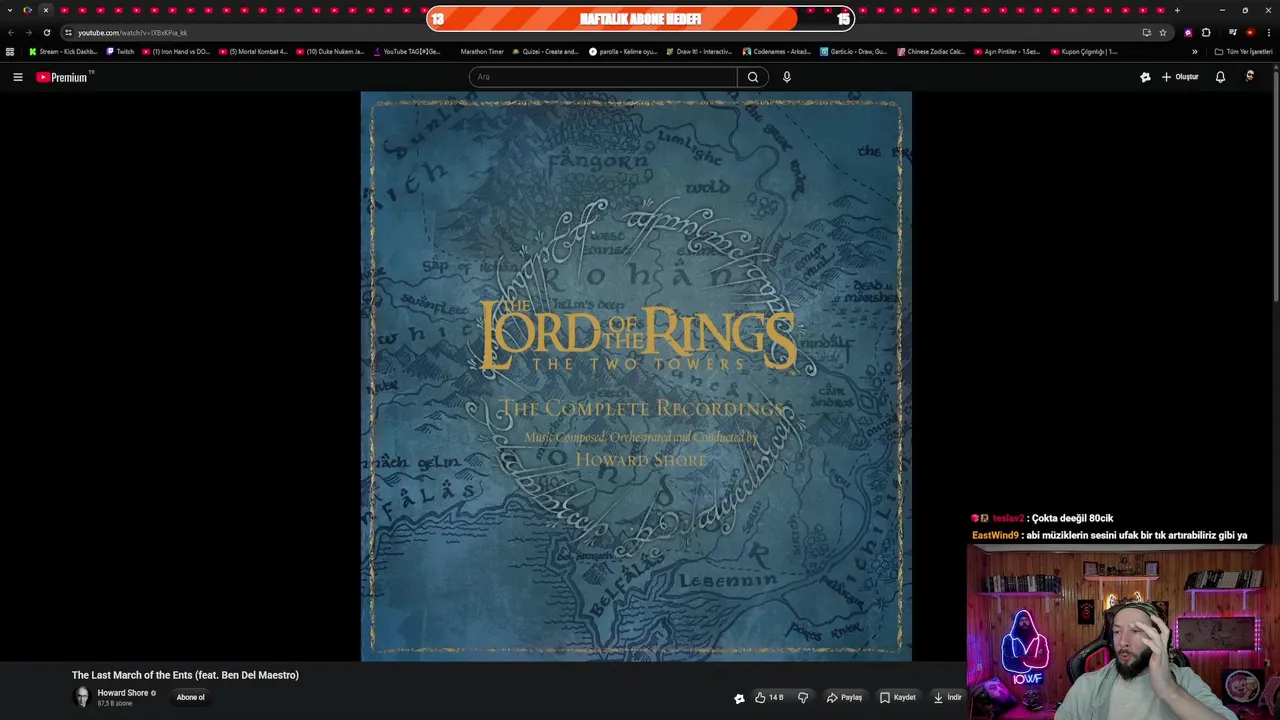Image resolution: width=1280 pixels, height=720 pixels.
Task: Open the Draw It! - Interactive bookmark
Action: pos(699,51)
